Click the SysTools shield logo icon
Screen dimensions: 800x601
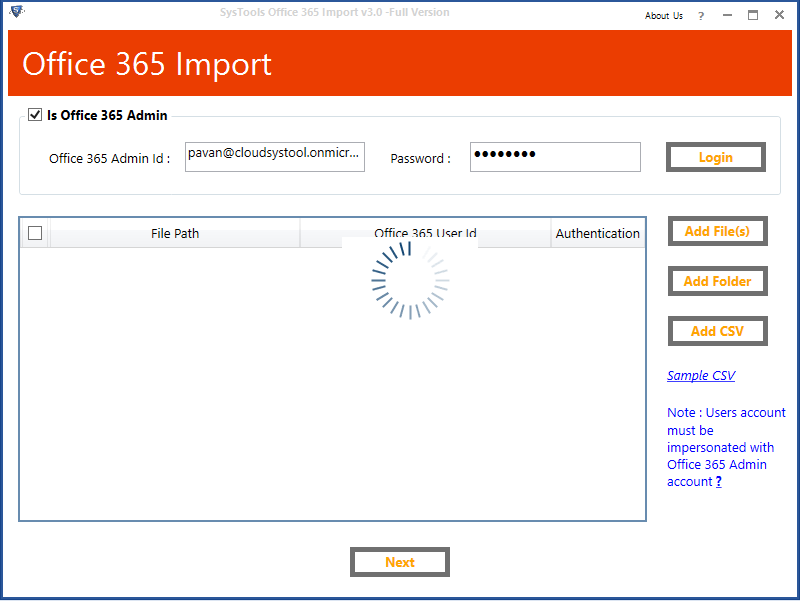pos(16,11)
